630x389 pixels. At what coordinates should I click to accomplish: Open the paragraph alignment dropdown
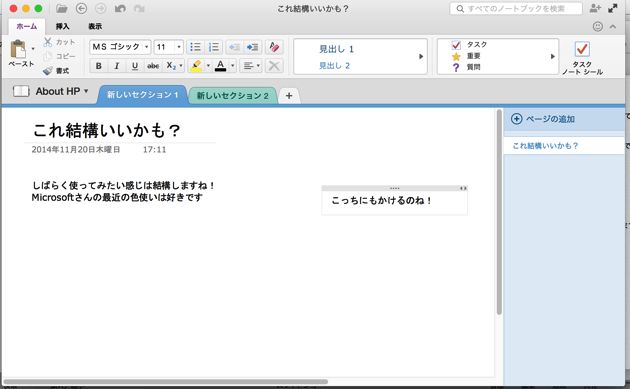(x=251, y=66)
